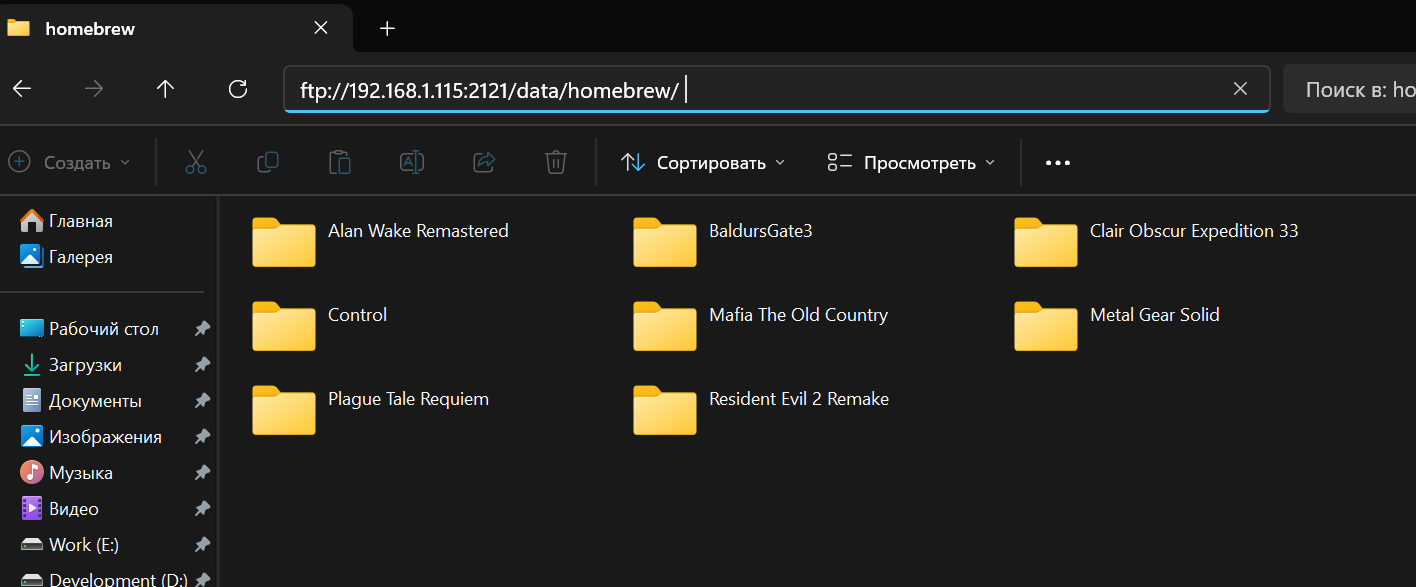Open Clair Obscur Expedition 33 folder icon

point(1046,242)
